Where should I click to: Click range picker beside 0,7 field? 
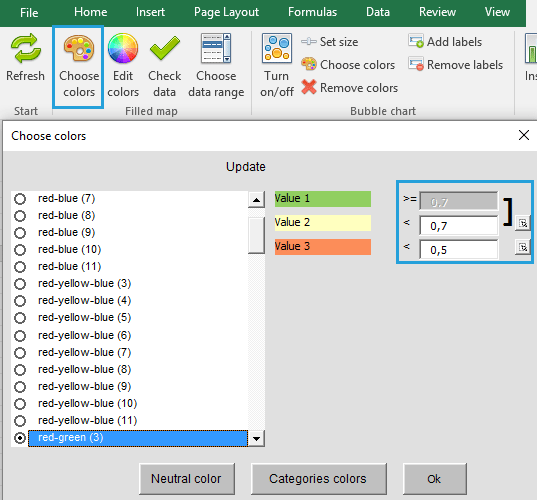[523, 224]
